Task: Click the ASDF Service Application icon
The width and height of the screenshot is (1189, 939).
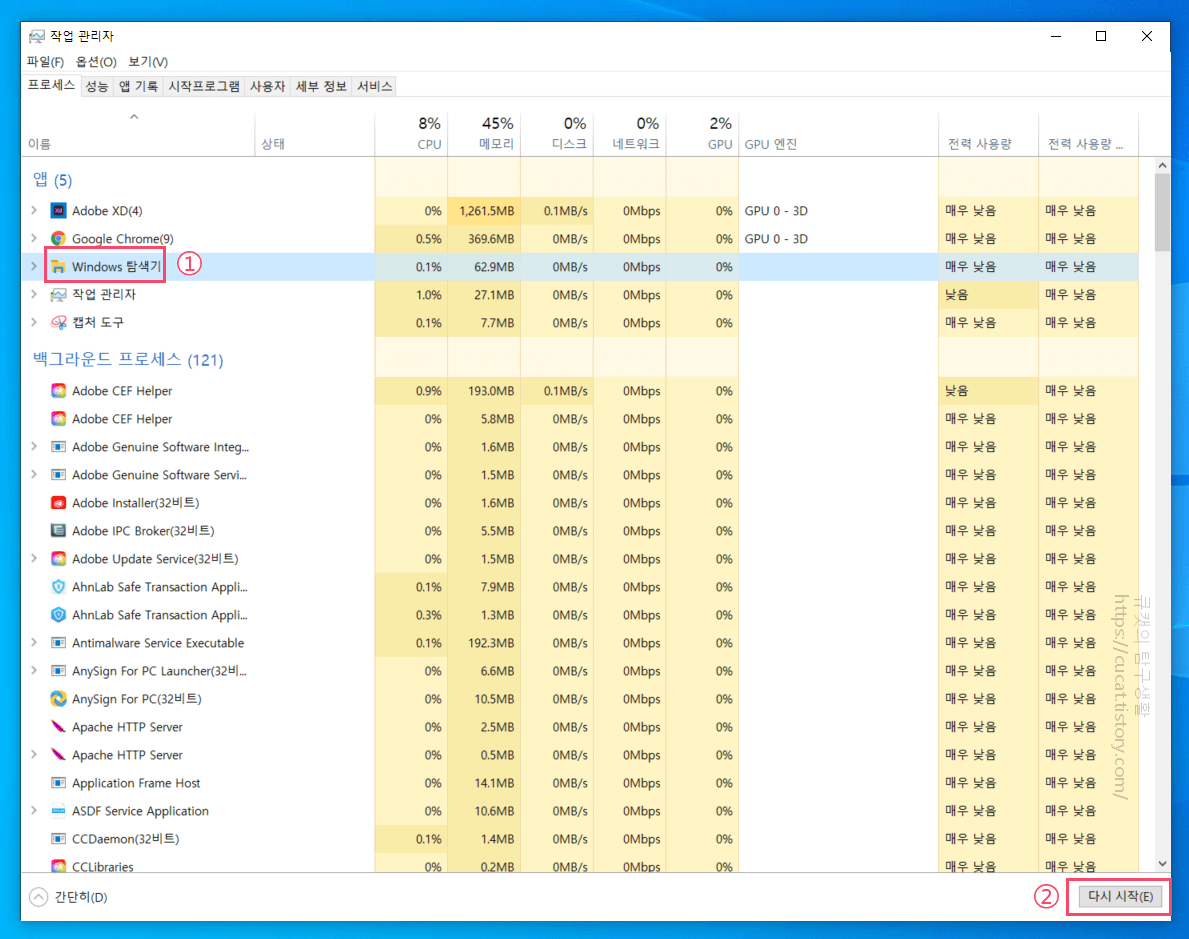Action: (x=58, y=812)
